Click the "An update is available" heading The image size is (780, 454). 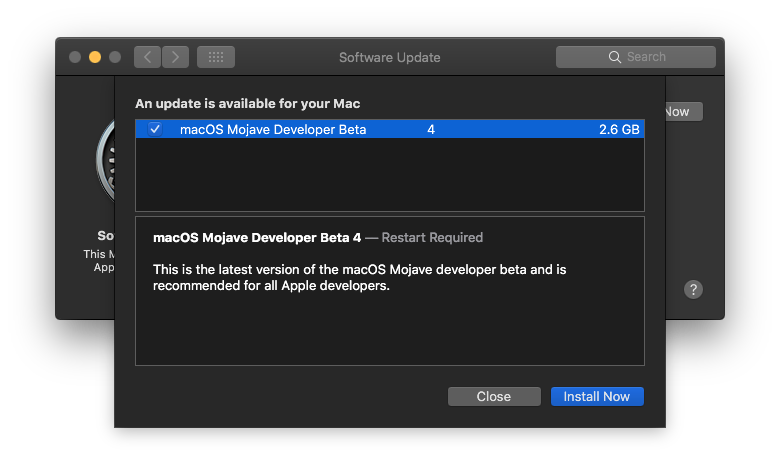248,103
